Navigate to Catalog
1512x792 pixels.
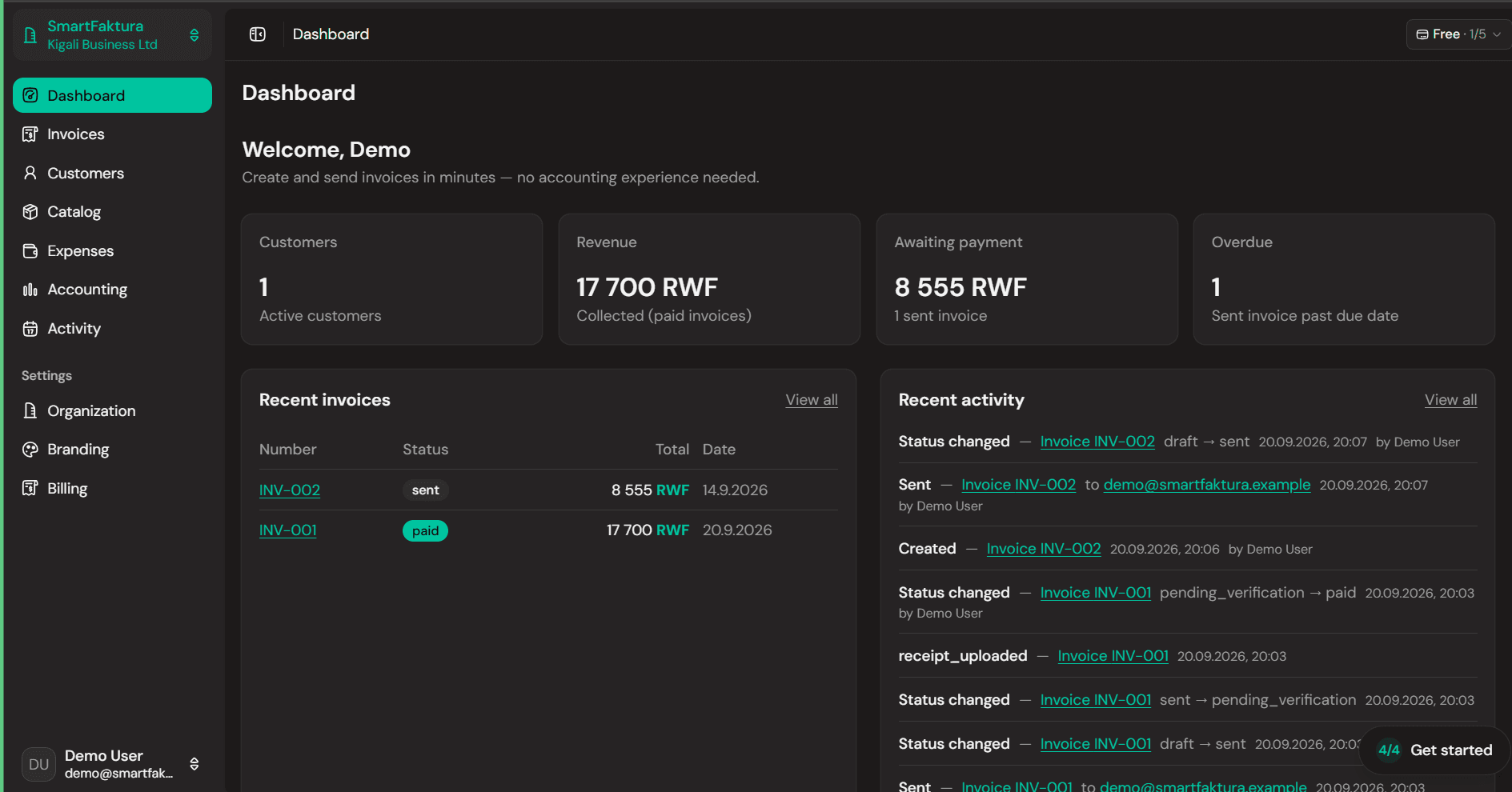click(112, 212)
